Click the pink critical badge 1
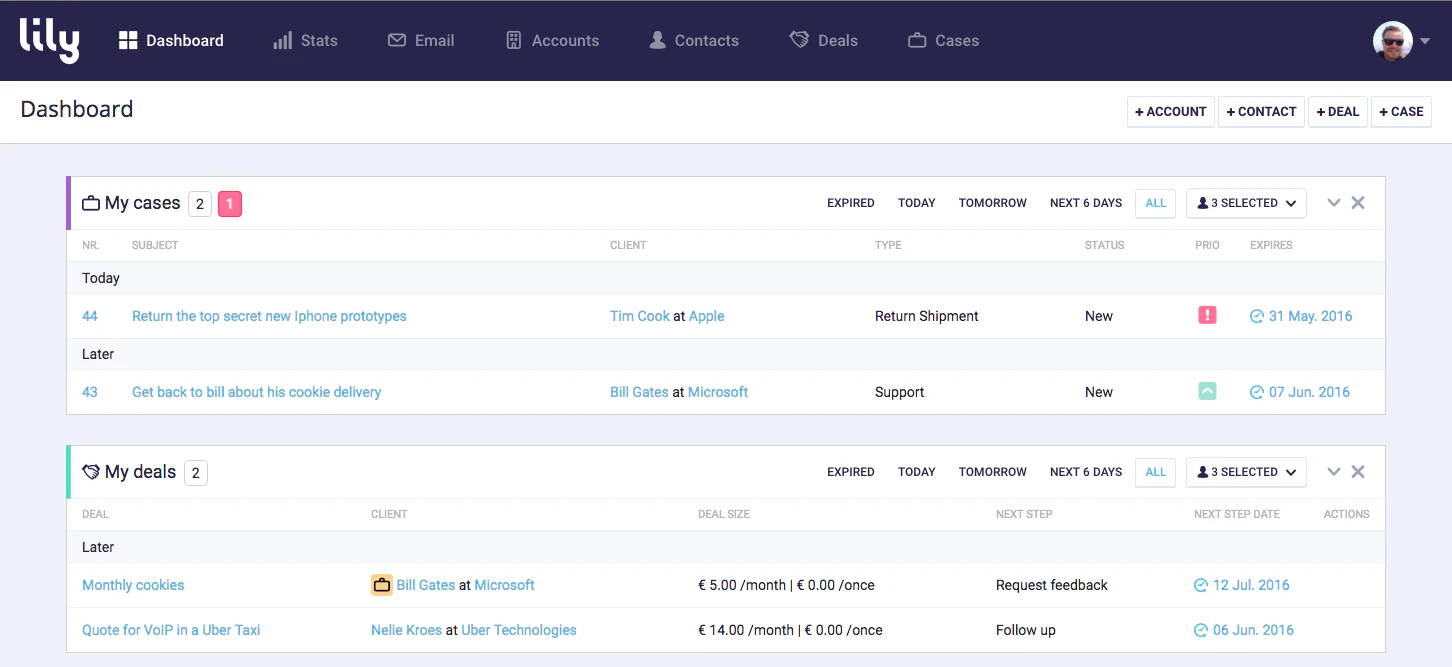The width and height of the screenshot is (1452, 667). 230,204
